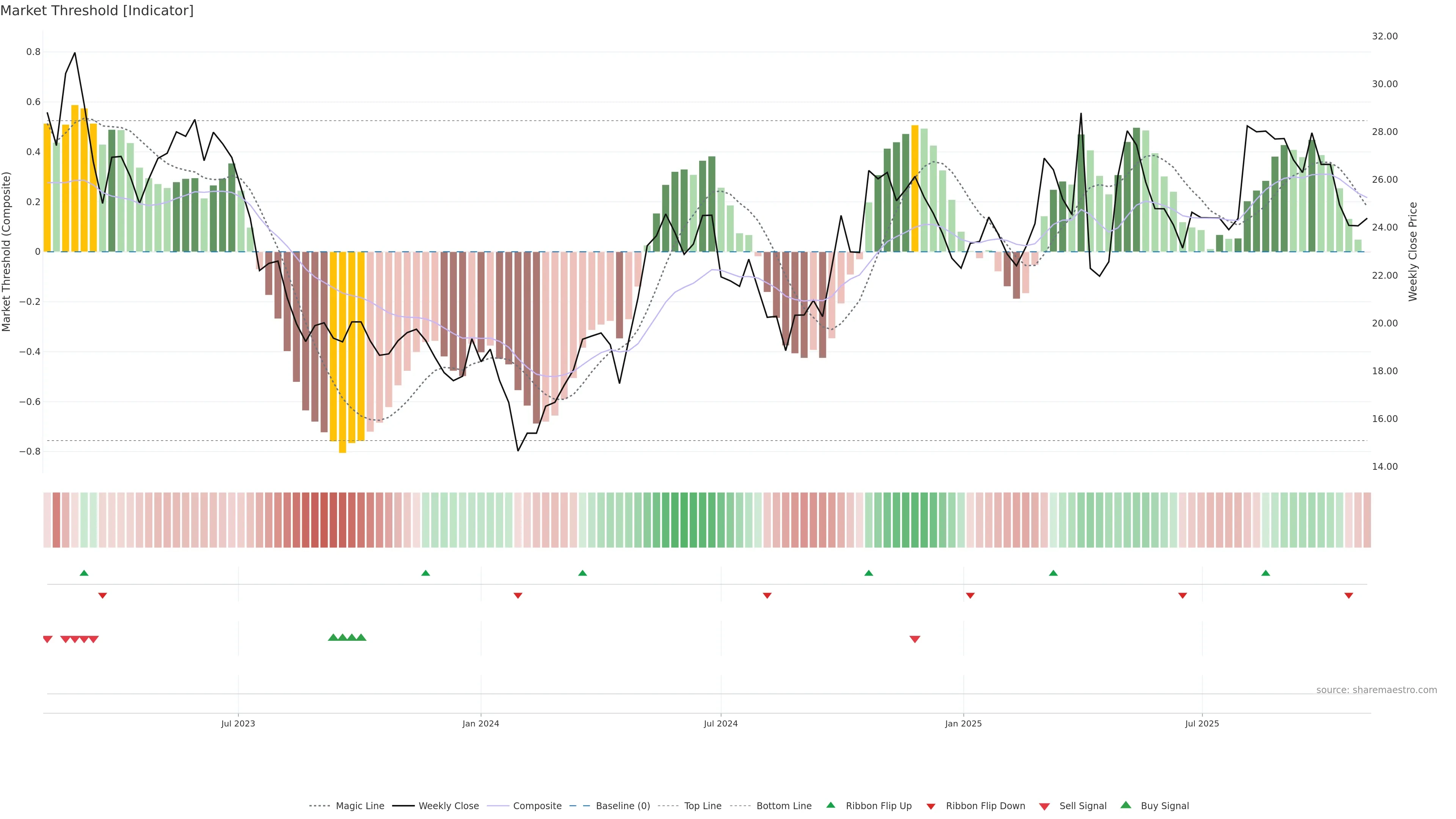Click the Ribbon Flip Down legend triangle
Viewport: 1456px width, 819px height.
(931, 806)
